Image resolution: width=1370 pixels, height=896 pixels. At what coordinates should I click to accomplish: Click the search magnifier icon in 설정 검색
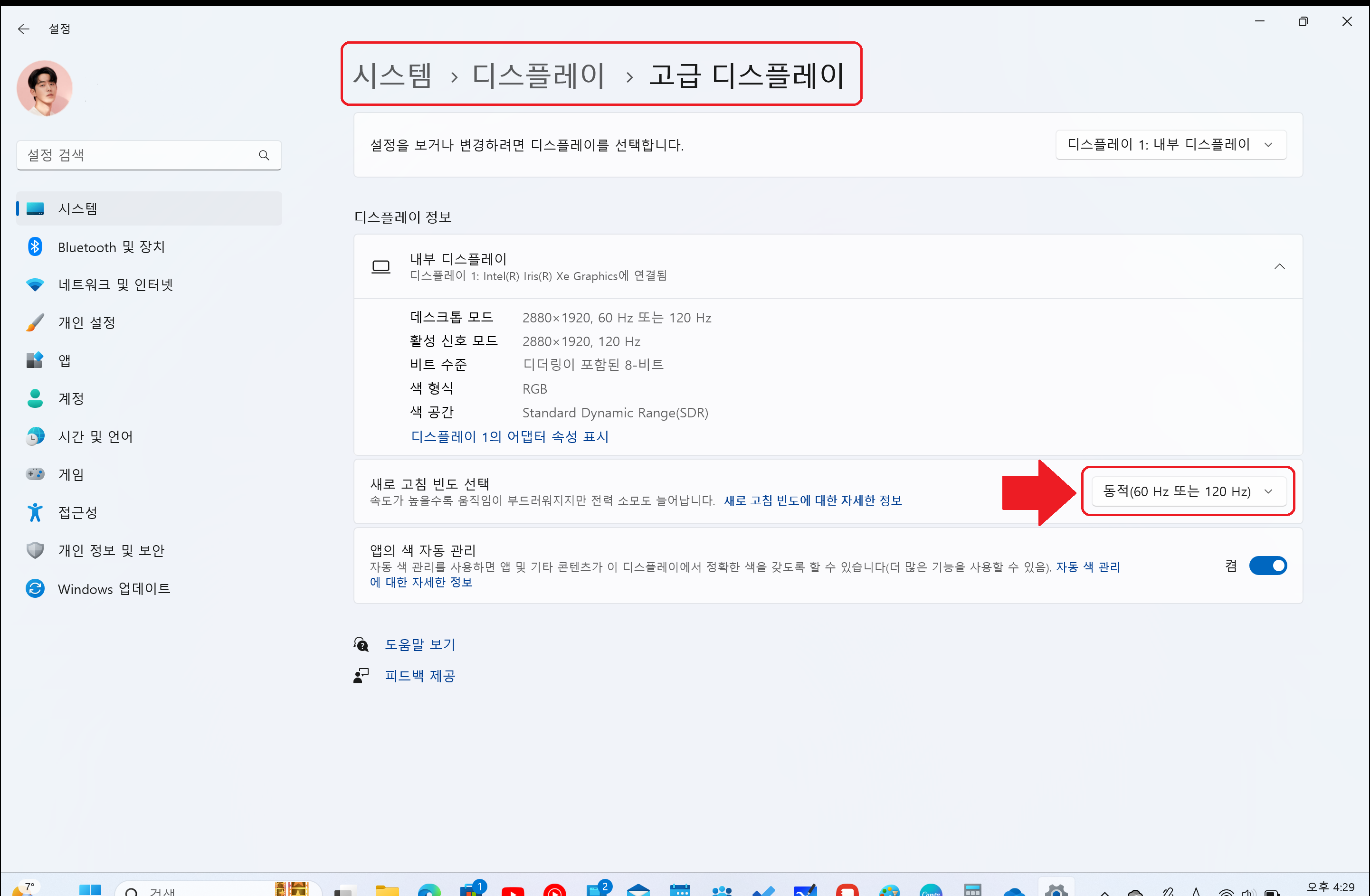tap(264, 155)
